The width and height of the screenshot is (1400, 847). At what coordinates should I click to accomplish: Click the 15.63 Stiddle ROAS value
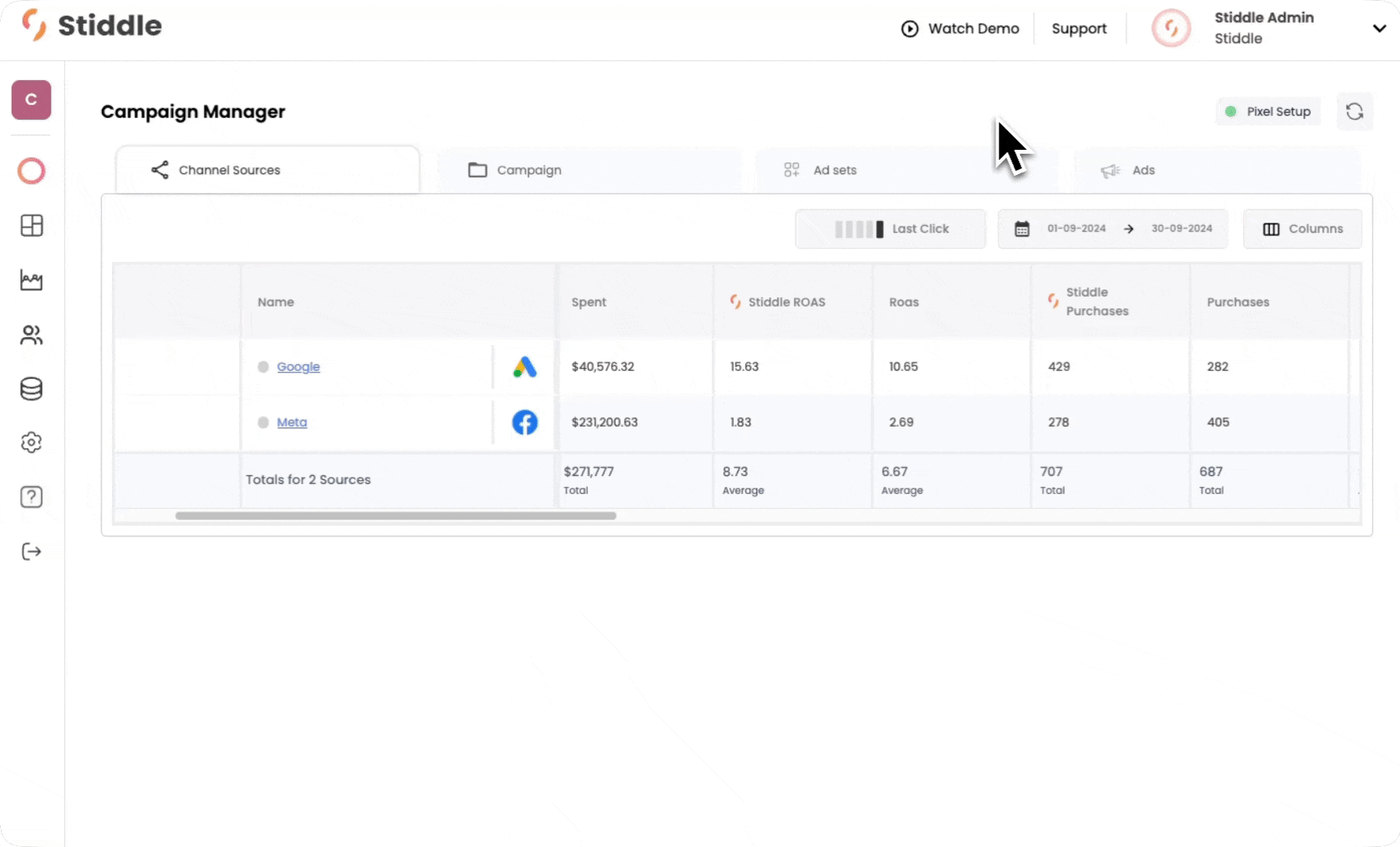point(744,366)
